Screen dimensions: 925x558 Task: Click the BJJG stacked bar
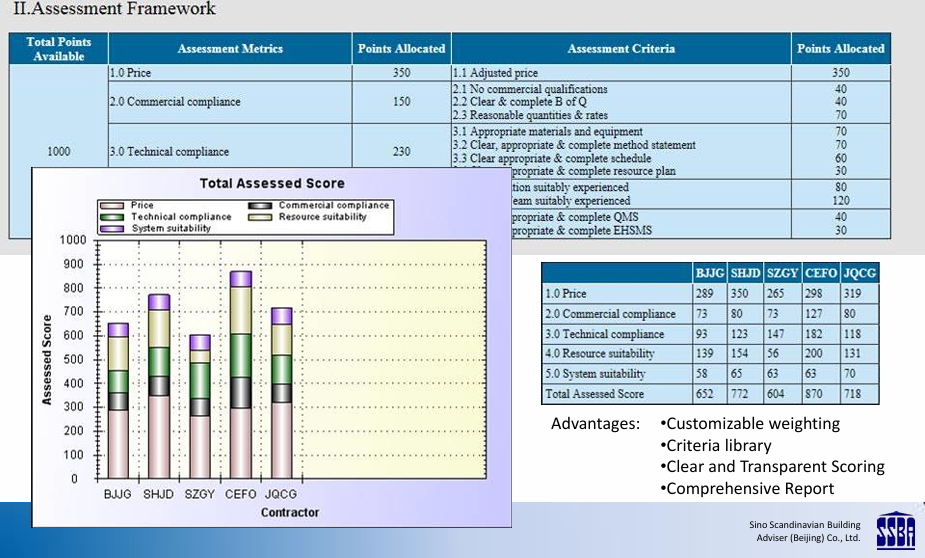point(118,401)
